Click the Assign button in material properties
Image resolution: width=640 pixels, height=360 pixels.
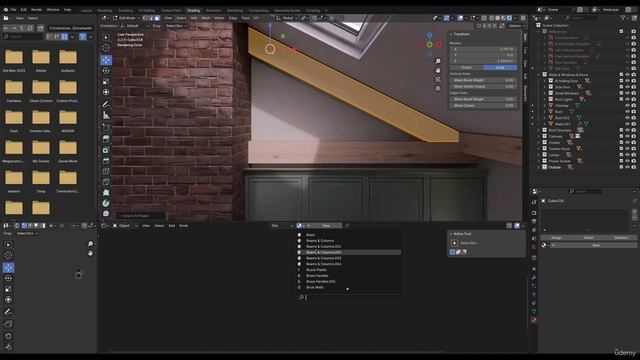pos(556,238)
